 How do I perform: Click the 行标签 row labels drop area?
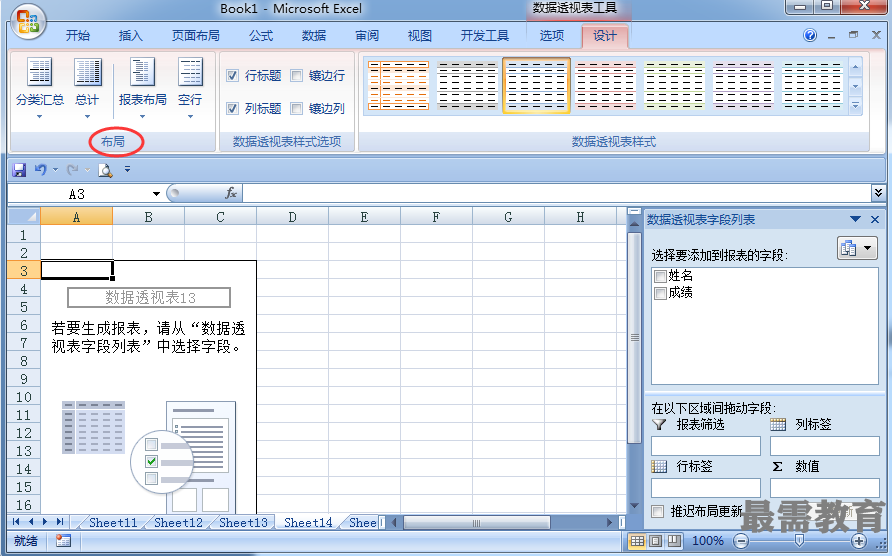point(705,488)
